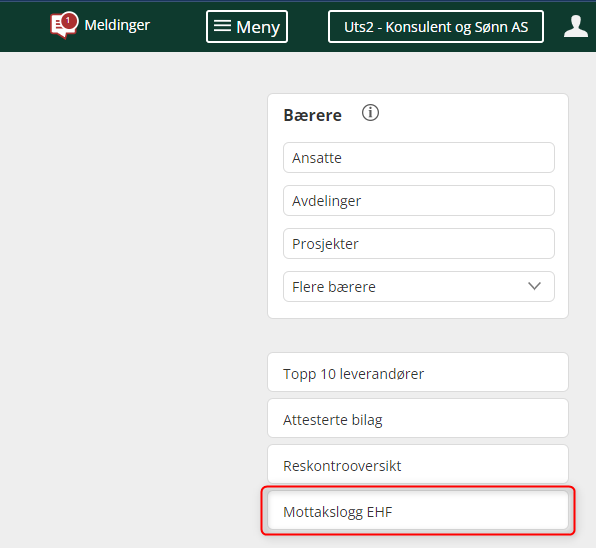
Task: Click the company name text in header
Action: pos(436,27)
